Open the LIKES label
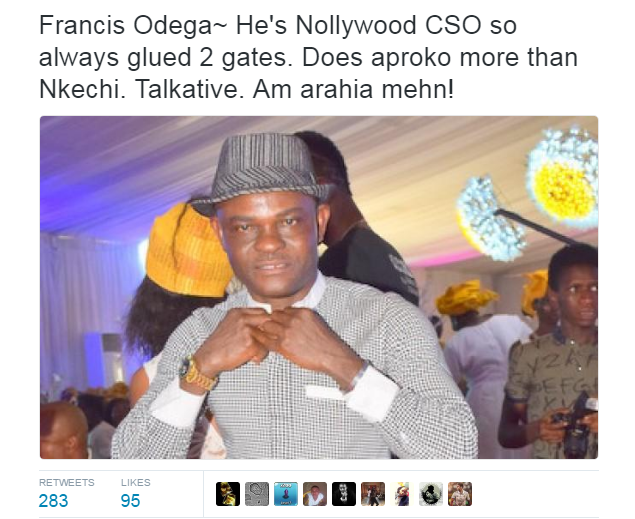This screenshot has height=519, width=635. point(136,483)
